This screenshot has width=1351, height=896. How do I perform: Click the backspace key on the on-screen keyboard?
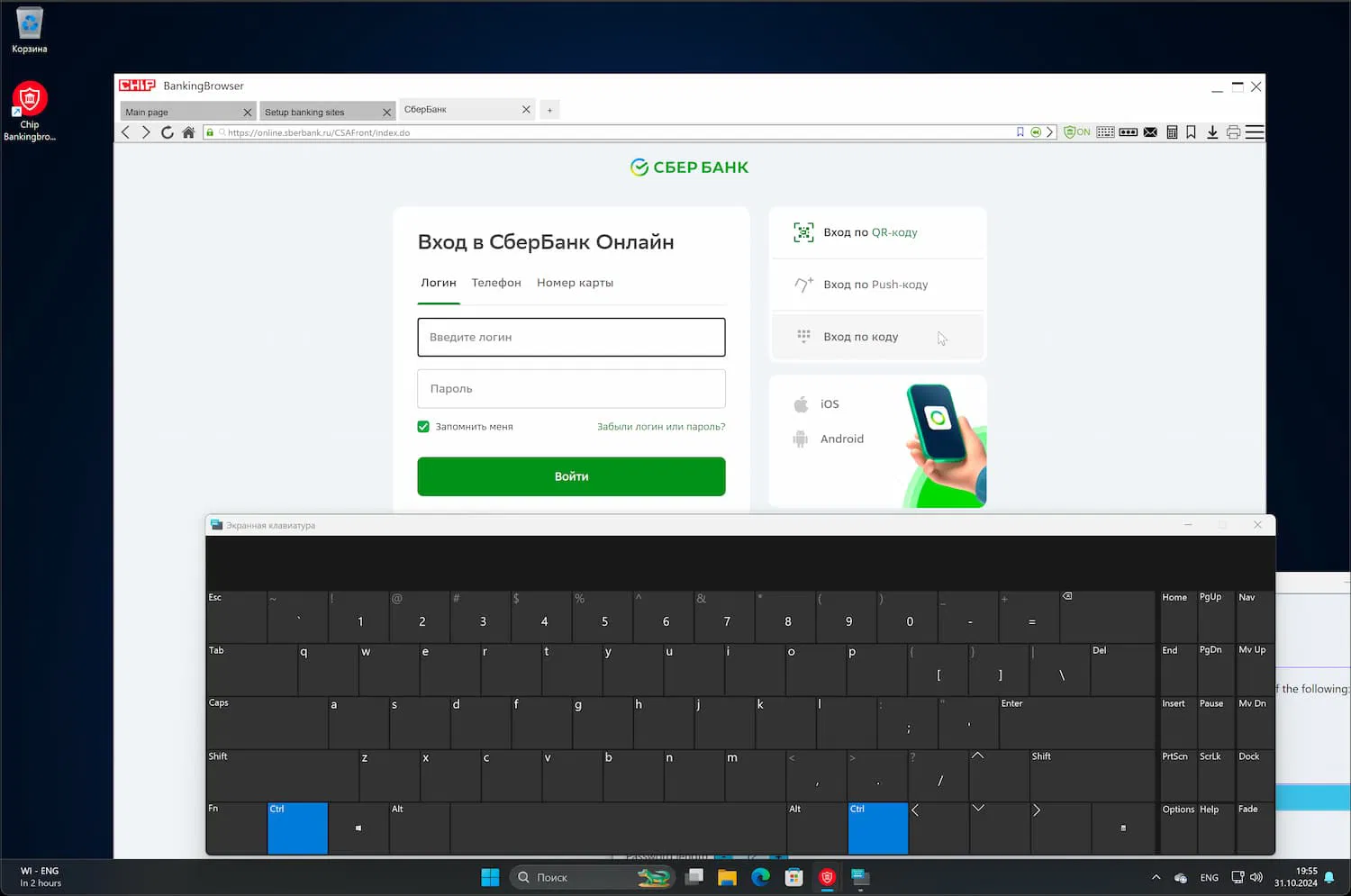[1107, 617]
